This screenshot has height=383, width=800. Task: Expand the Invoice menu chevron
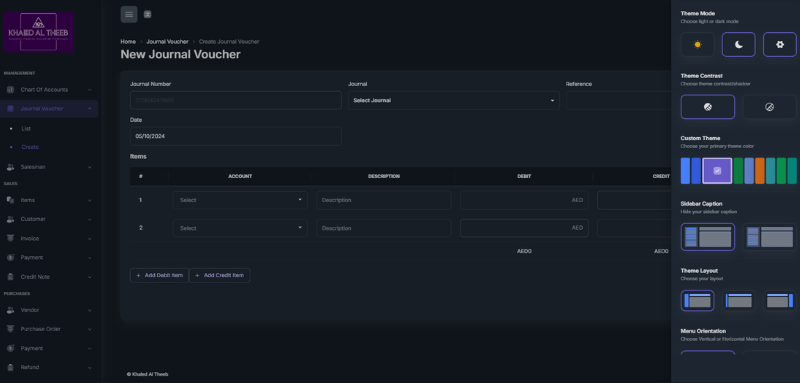coord(90,238)
